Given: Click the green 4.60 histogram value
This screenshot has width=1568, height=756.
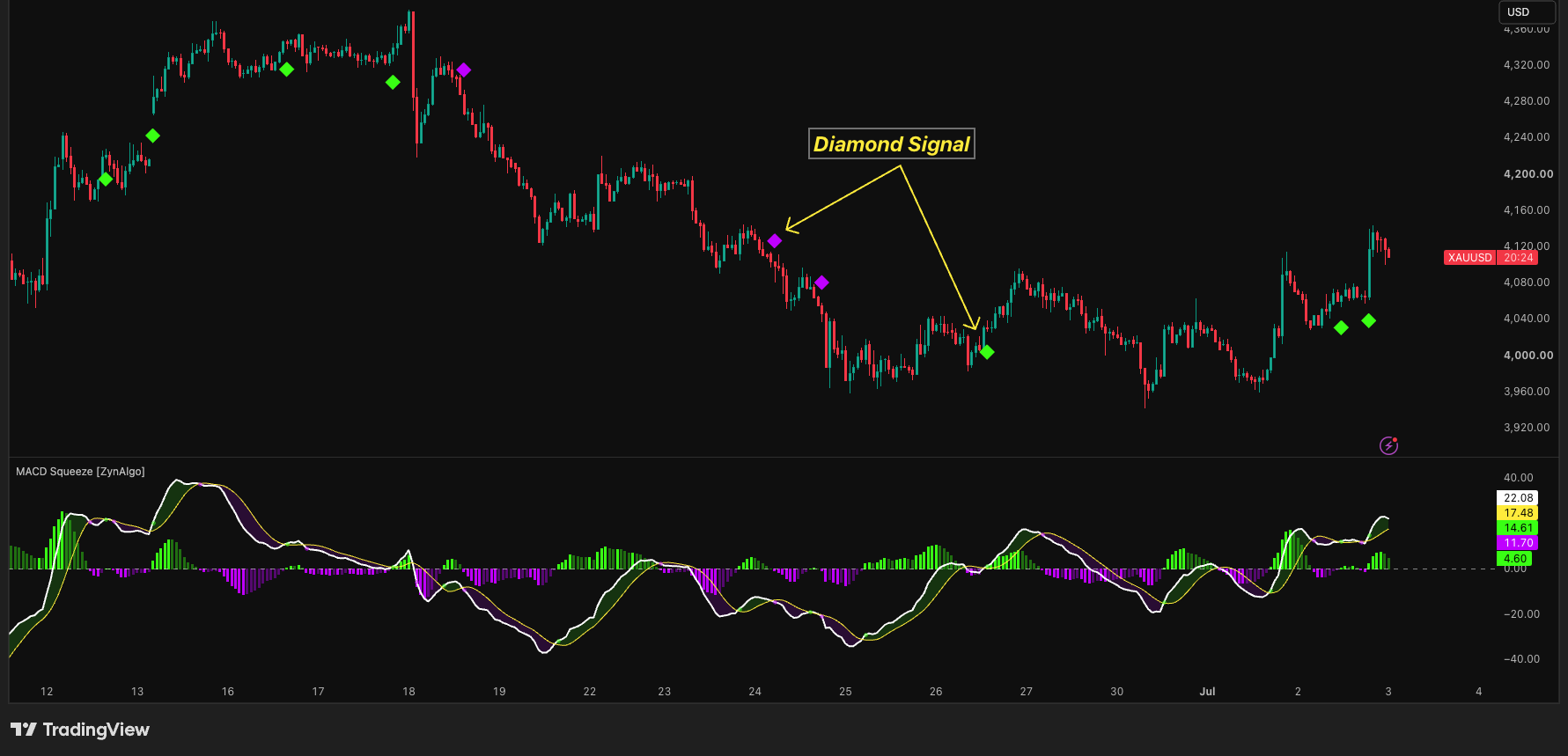Looking at the screenshot, I should [1515, 558].
